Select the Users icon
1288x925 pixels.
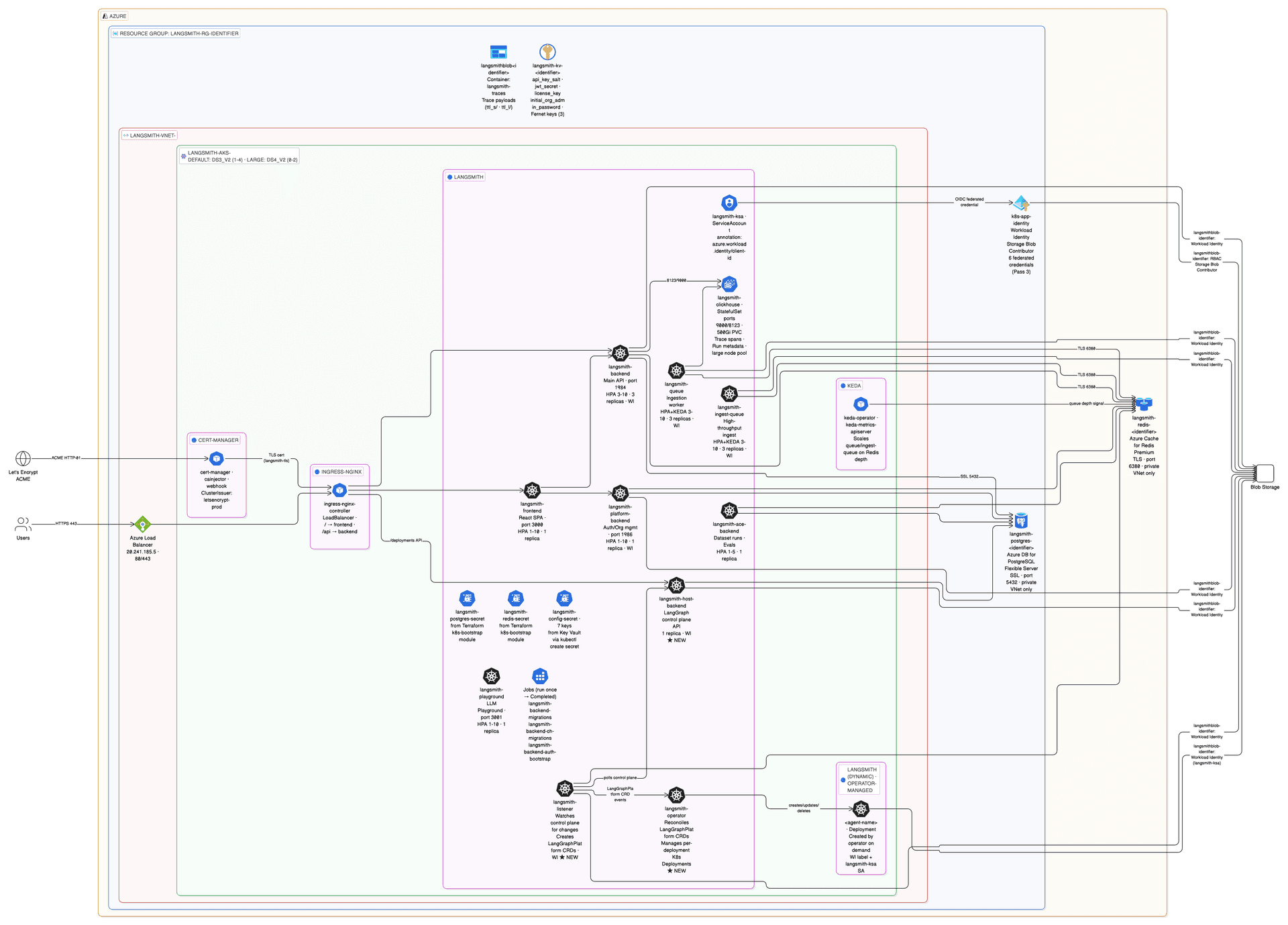pos(23,524)
